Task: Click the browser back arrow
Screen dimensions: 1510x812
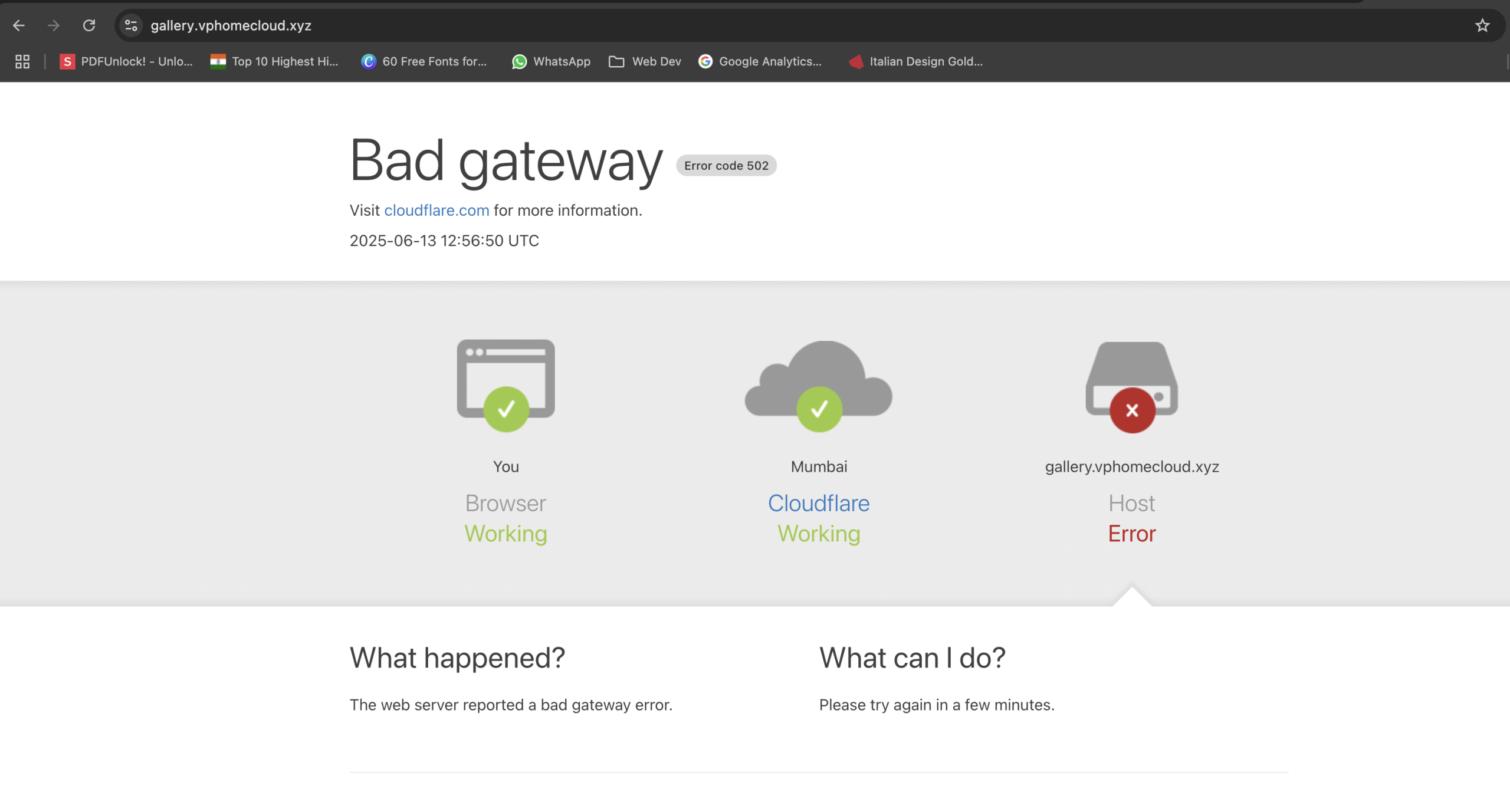Action: [19, 25]
